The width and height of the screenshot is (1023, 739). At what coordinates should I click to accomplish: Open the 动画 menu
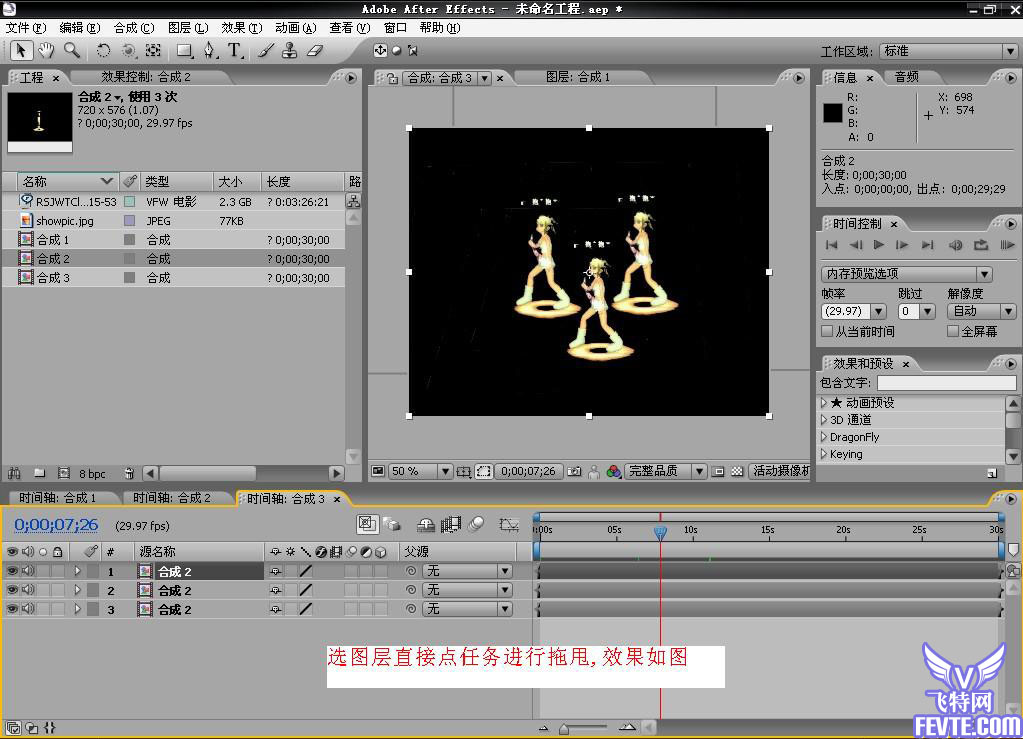(296, 27)
